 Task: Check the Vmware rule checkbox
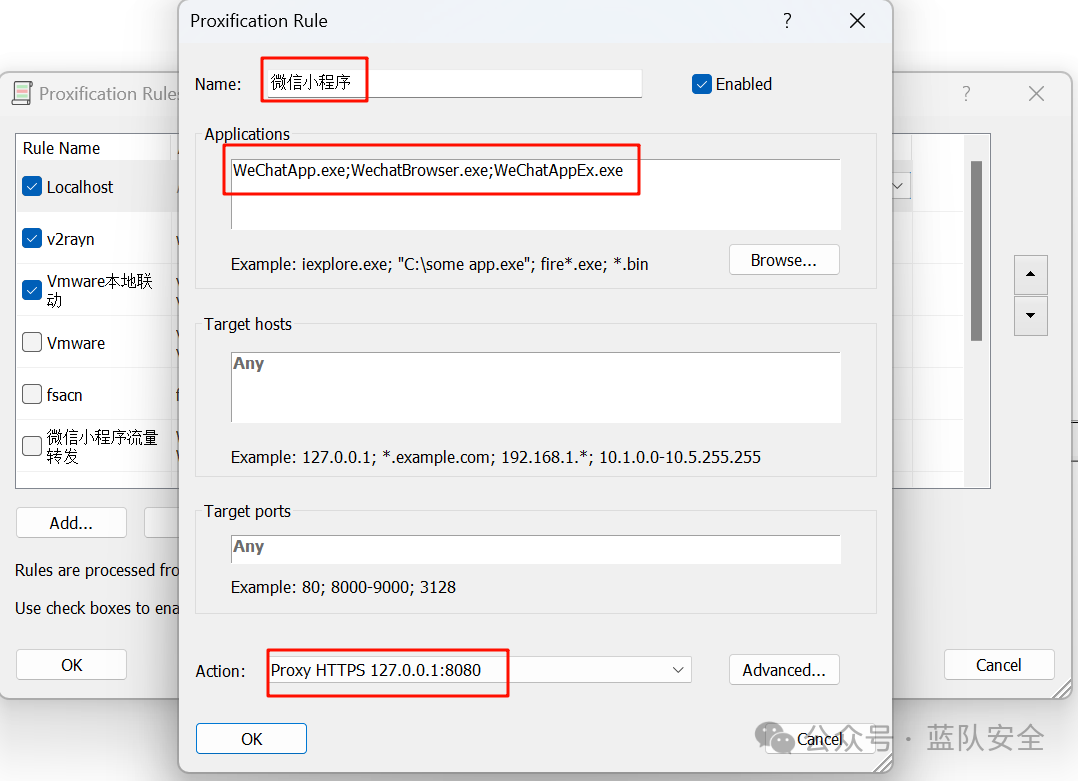32,342
